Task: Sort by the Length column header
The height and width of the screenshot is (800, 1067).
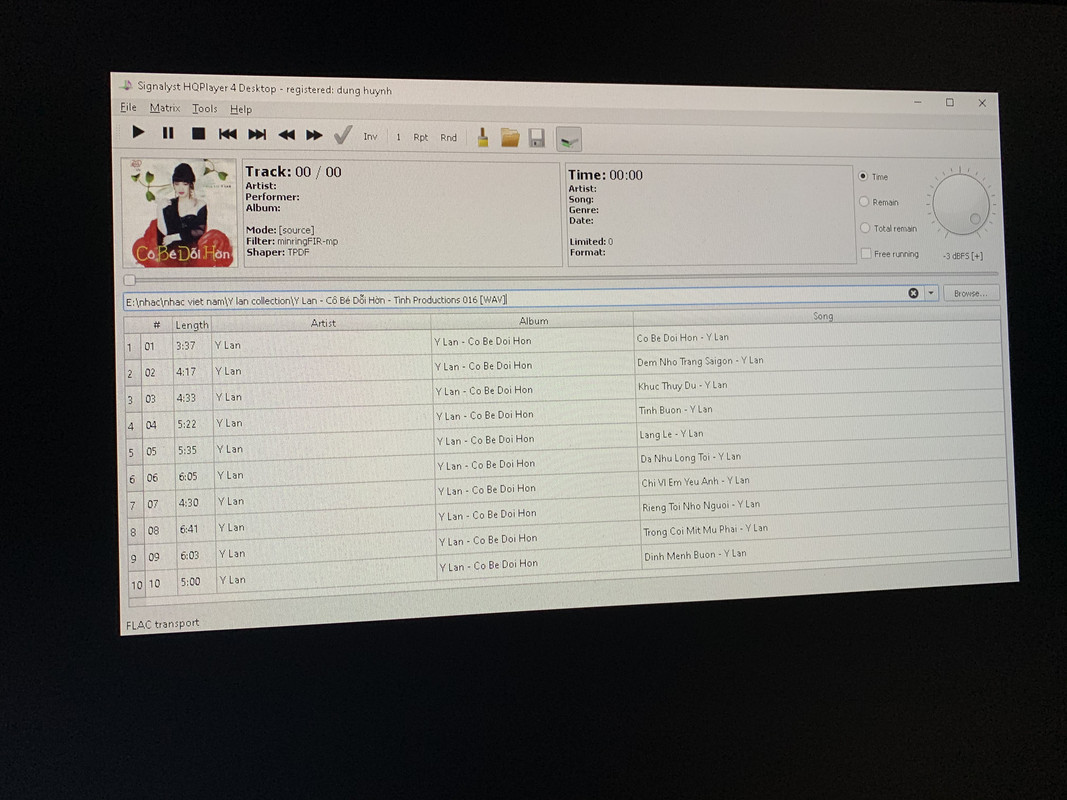Action: coord(192,325)
